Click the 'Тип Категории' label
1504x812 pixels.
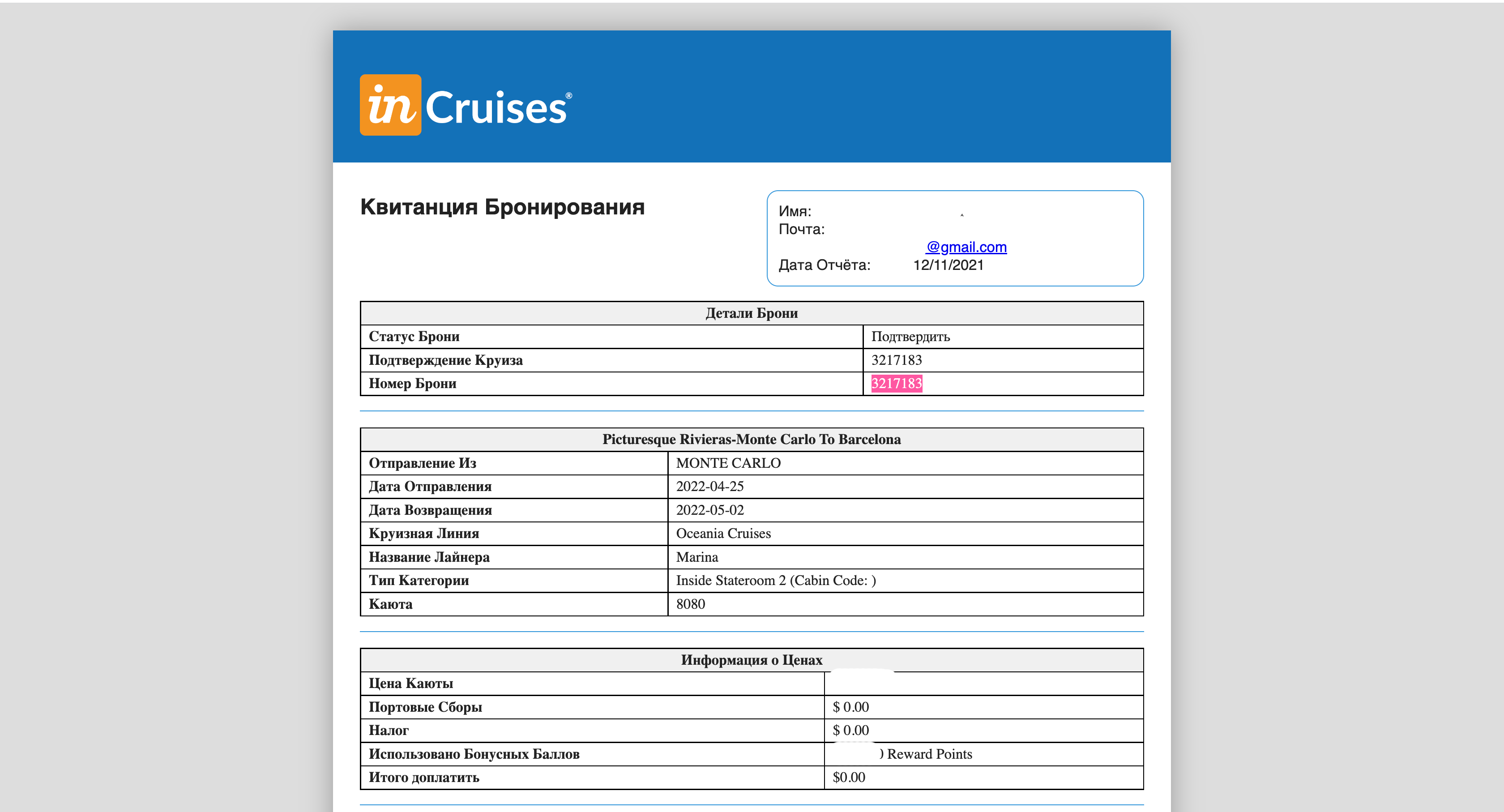418,580
